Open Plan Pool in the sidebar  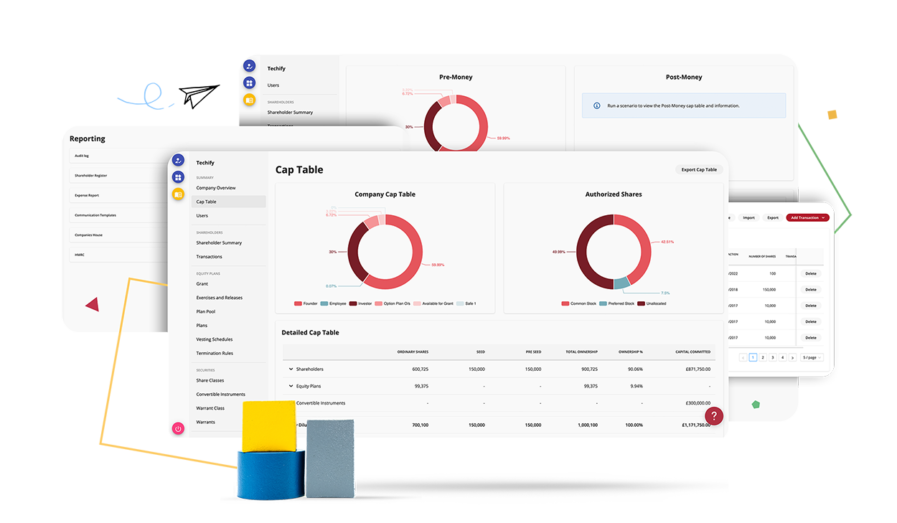pos(205,311)
